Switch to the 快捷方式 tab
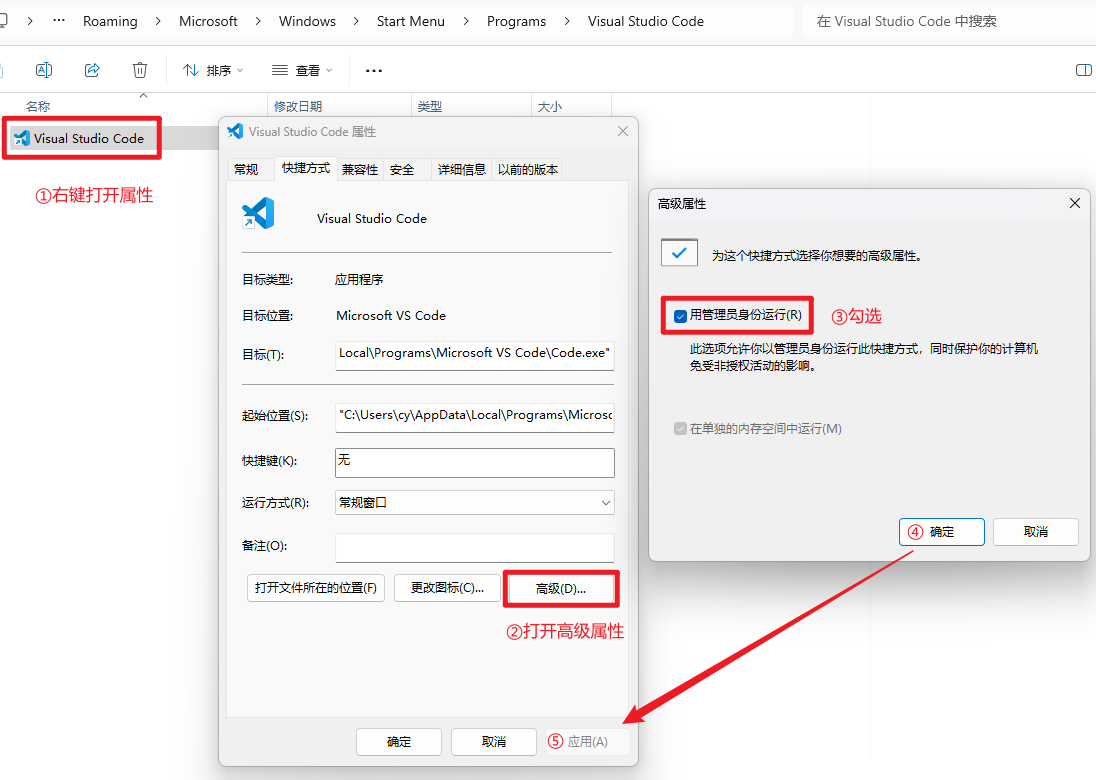Screen dimensions: 1096x780 305,168
